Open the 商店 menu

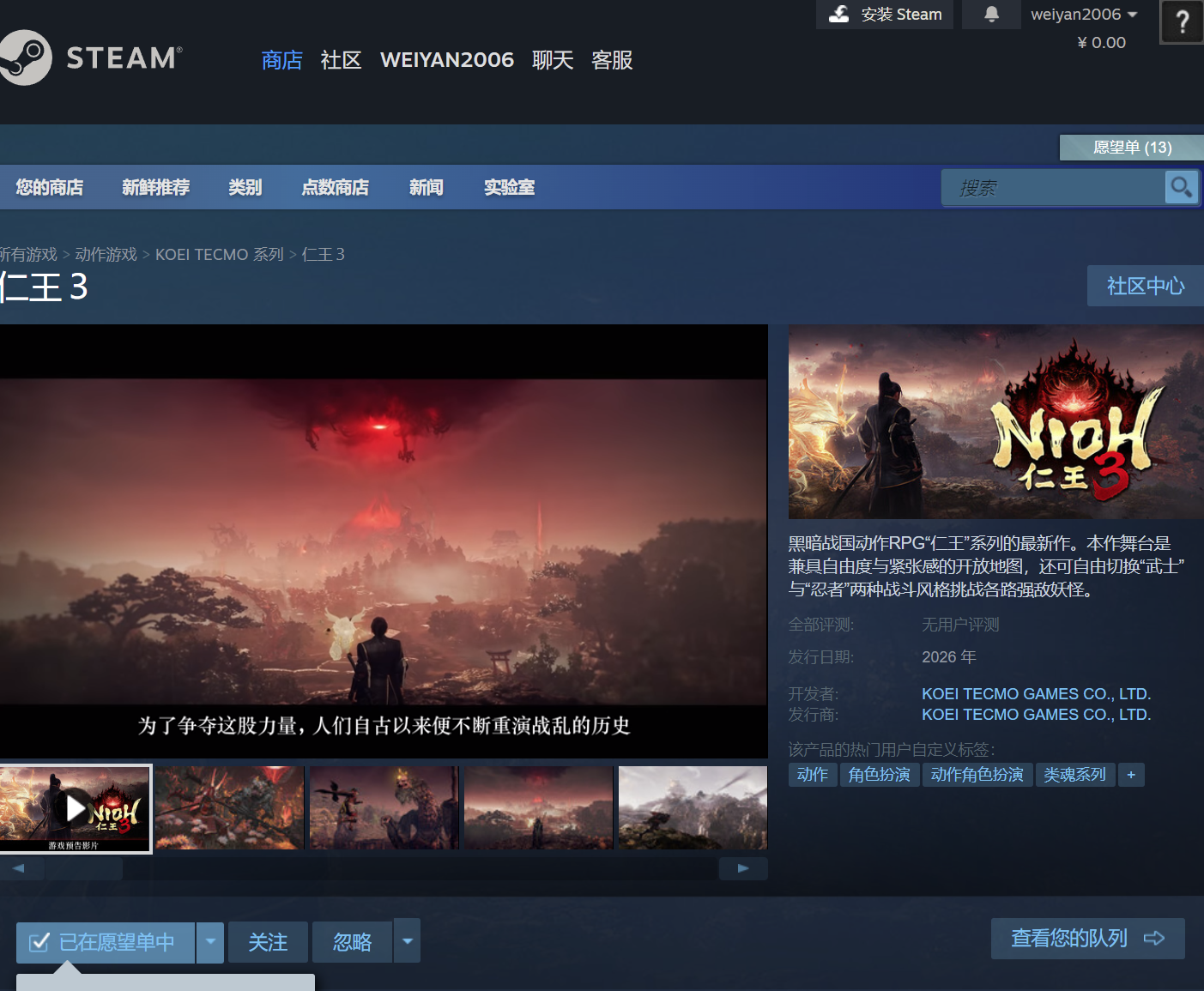pyautogui.click(x=282, y=60)
